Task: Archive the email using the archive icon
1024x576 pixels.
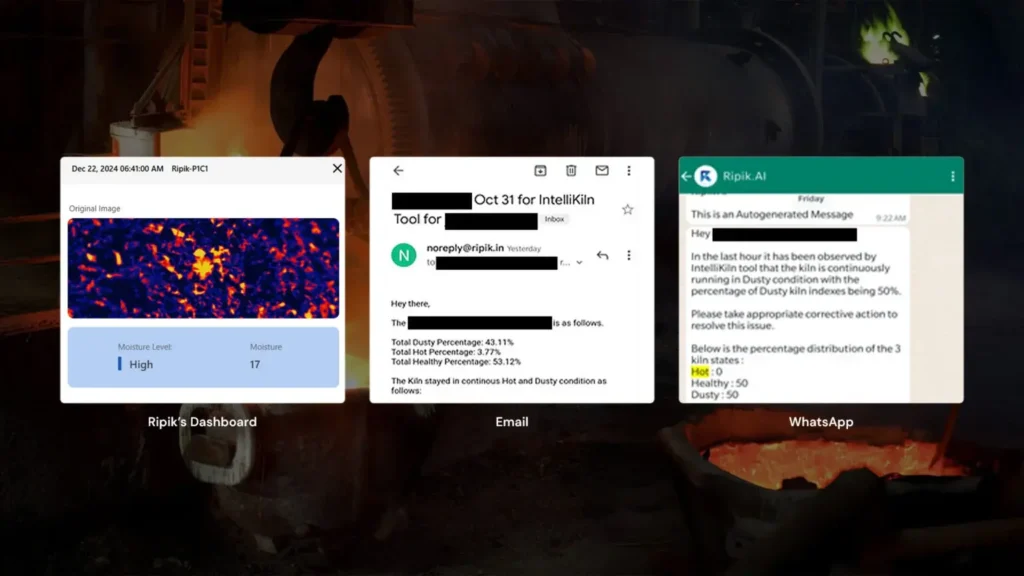Action: [540, 171]
